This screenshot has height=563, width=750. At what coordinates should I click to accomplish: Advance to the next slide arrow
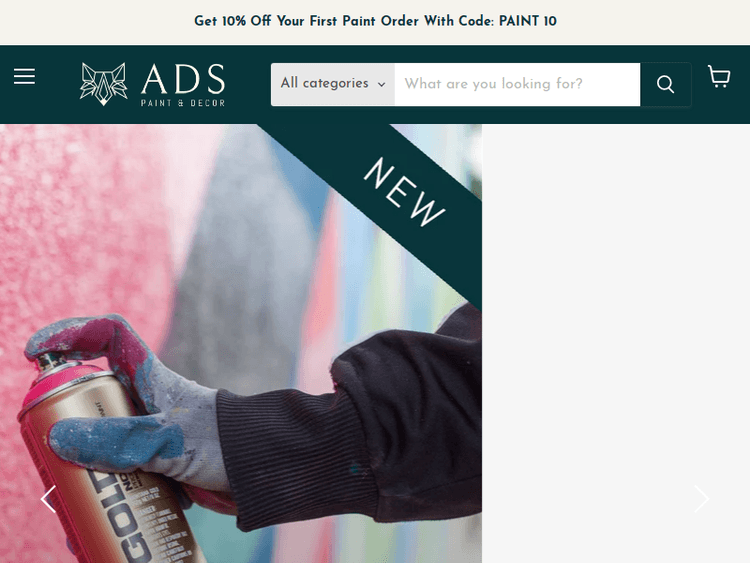(x=701, y=499)
